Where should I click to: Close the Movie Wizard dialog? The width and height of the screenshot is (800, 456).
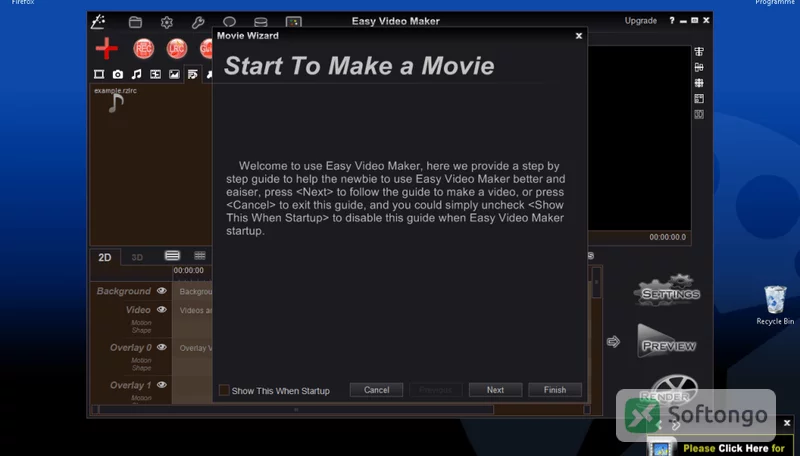[579, 36]
